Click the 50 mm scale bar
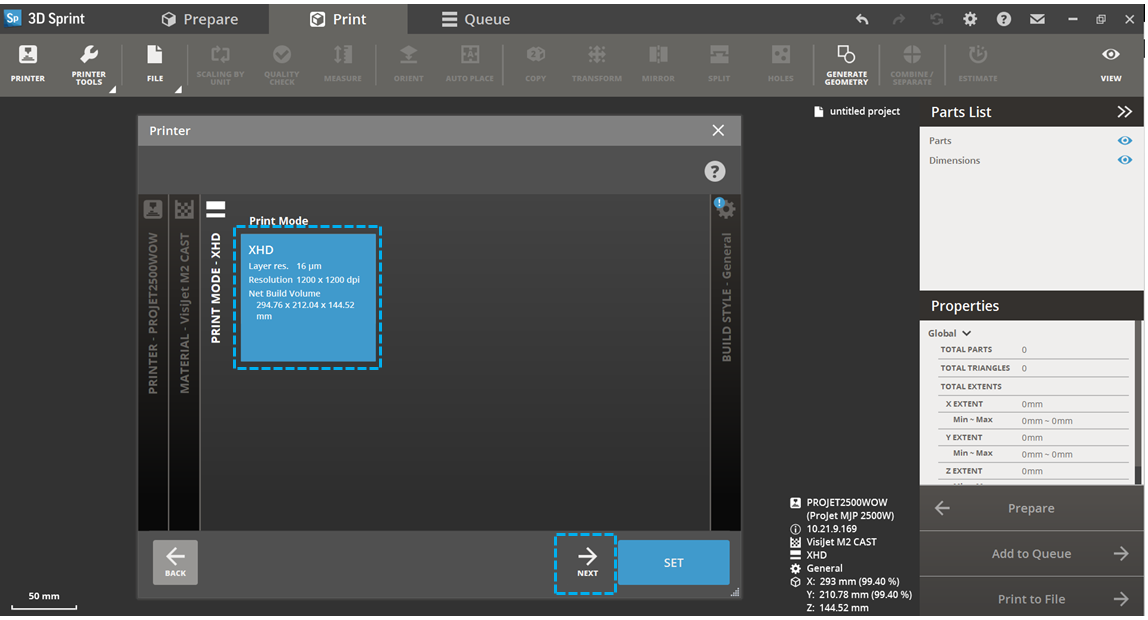 [x=44, y=597]
